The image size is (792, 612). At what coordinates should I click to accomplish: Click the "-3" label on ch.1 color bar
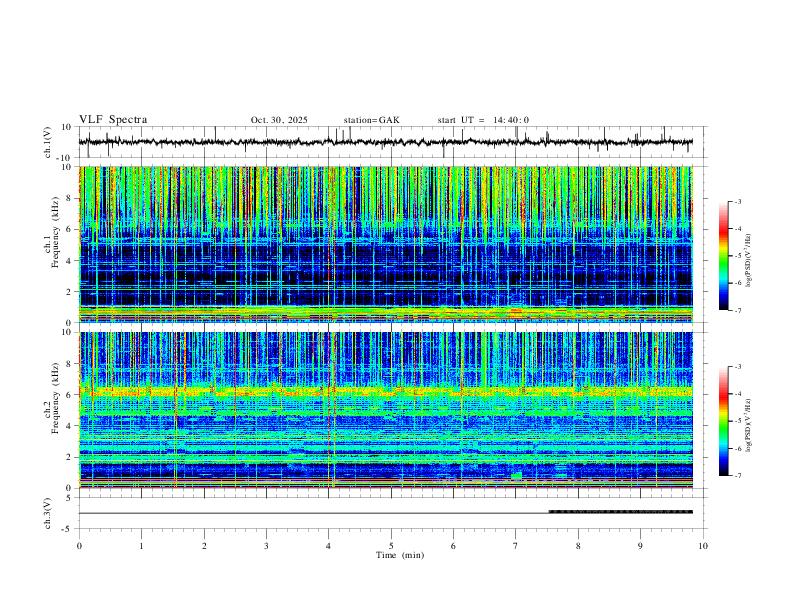737,201
